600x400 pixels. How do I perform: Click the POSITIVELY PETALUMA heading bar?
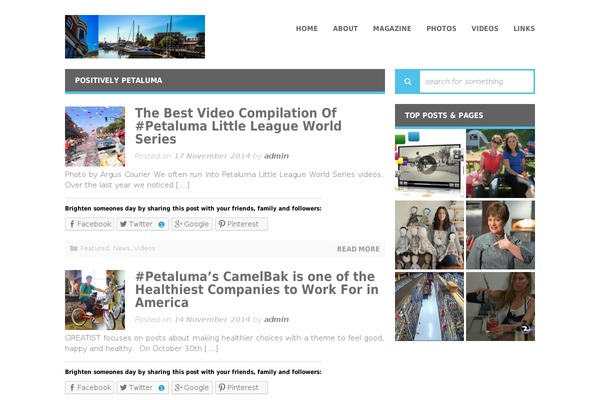pyautogui.click(x=225, y=81)
